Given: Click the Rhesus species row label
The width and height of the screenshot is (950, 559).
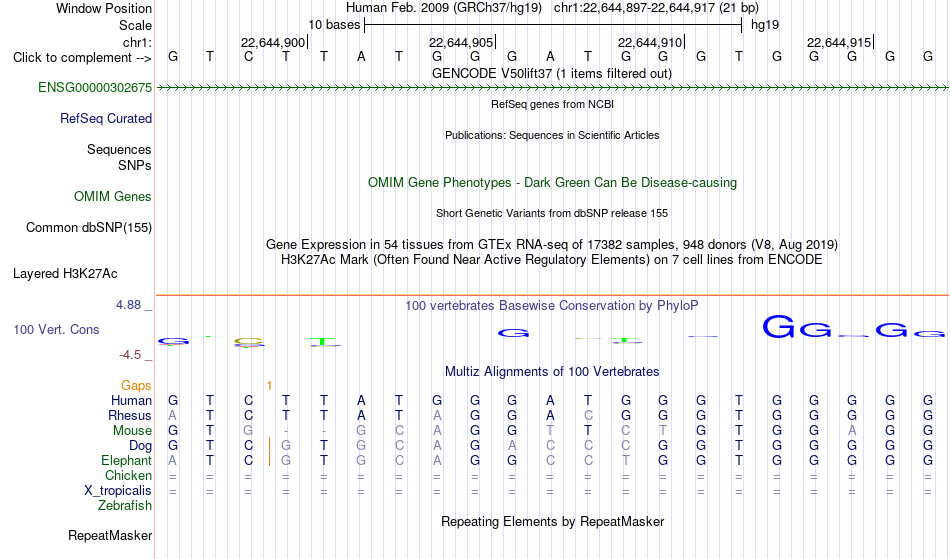Looking at the screenshot, I should coord(130,415).
